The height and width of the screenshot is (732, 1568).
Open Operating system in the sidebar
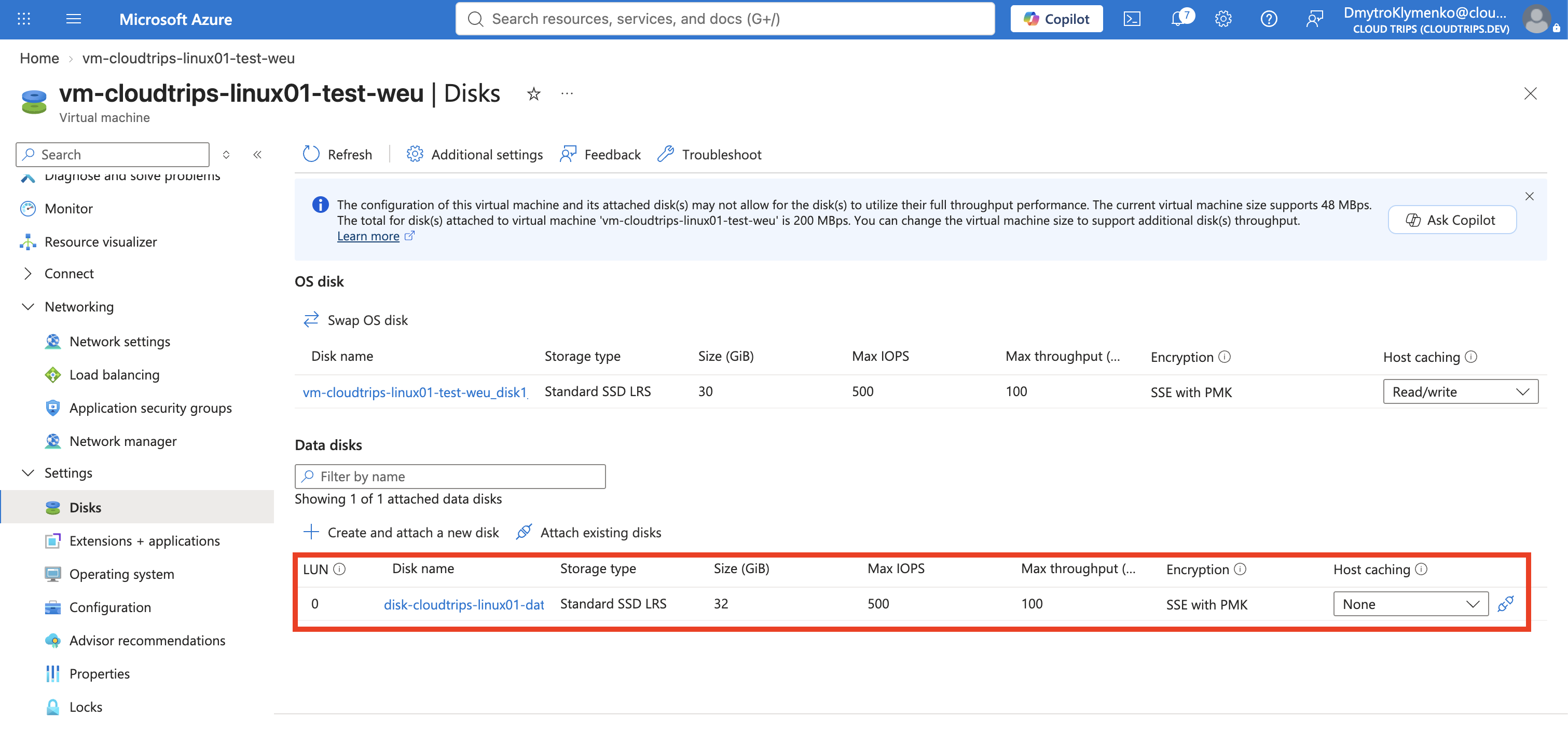(122, 574)
